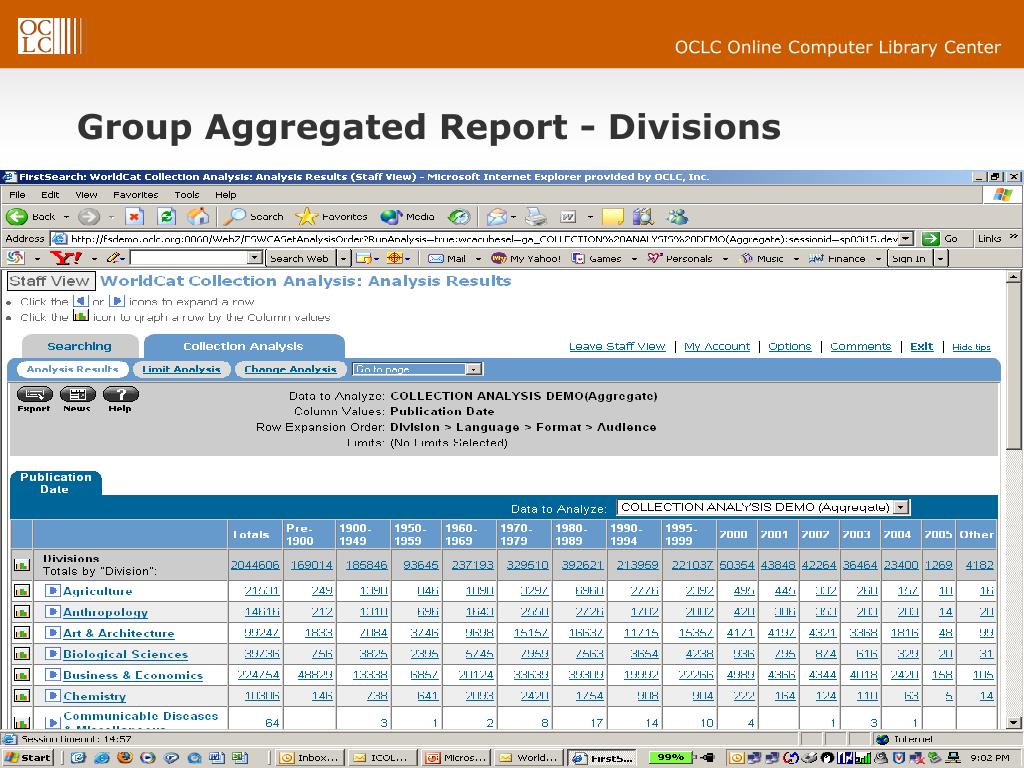The image size is (1024, 768).
Task: Open the News icon button
Action: 77,399
